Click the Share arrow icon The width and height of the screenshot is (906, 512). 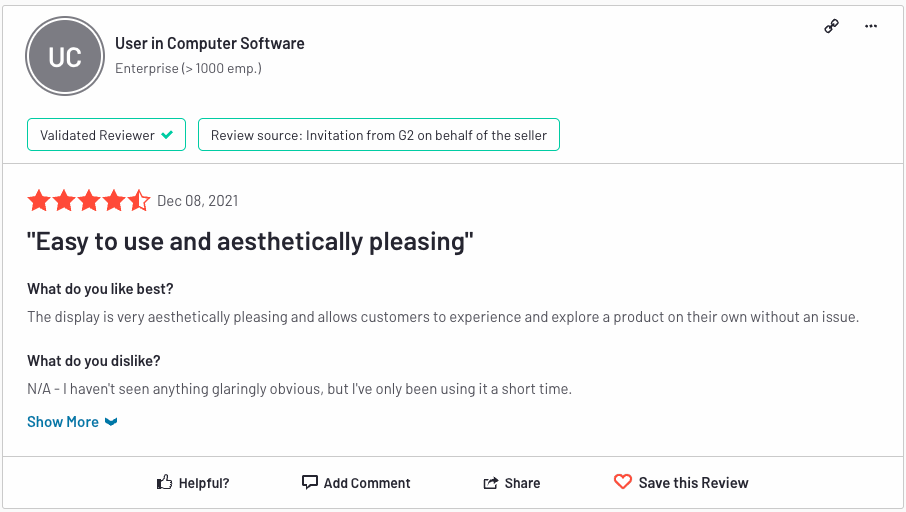491,483
